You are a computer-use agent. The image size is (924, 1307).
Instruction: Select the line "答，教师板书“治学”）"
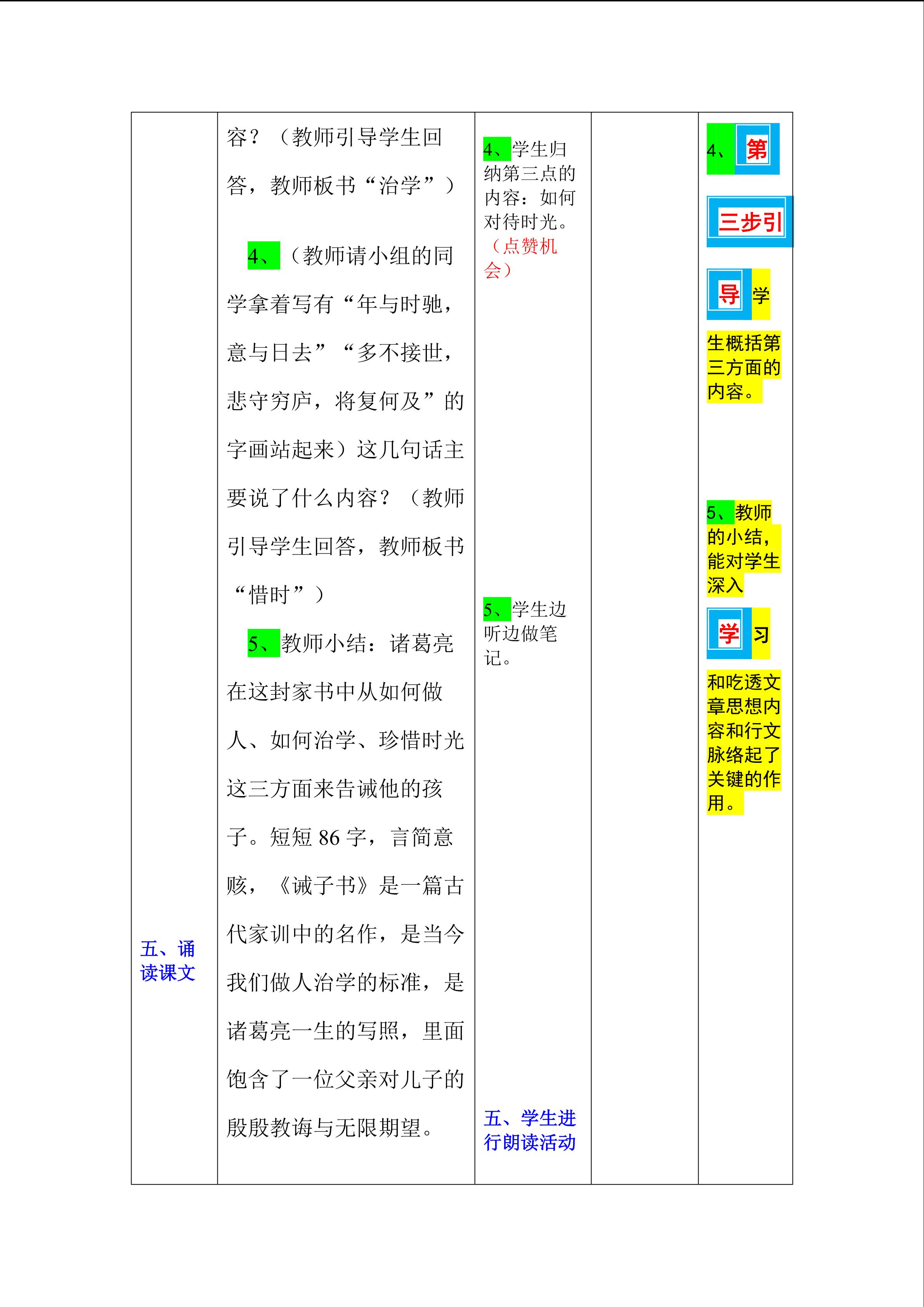coord(341,186)
